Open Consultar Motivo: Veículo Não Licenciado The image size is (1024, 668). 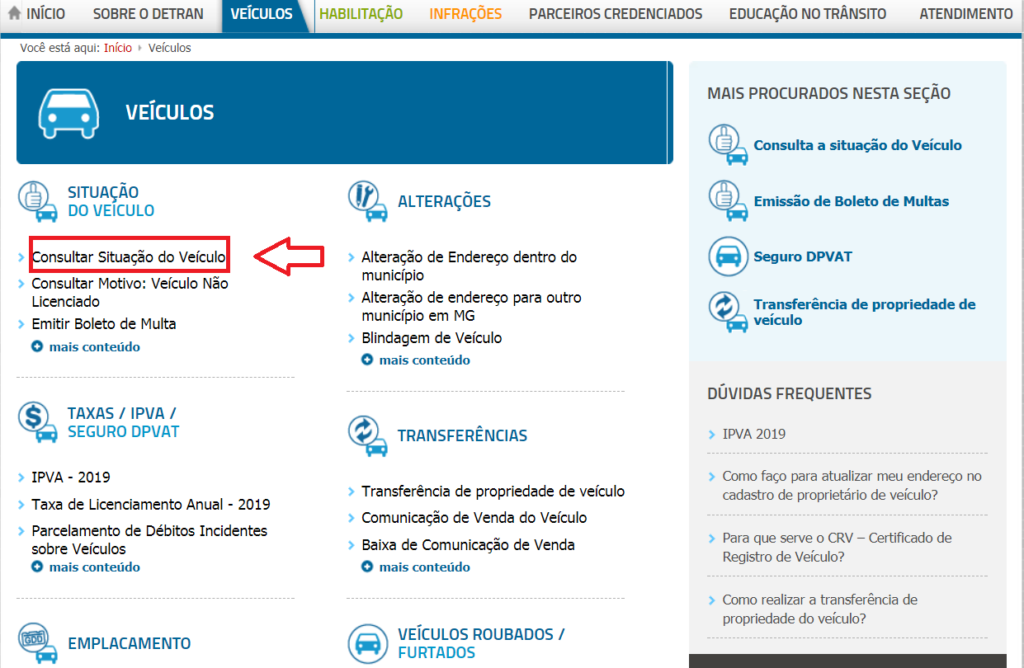coord(130,292)
